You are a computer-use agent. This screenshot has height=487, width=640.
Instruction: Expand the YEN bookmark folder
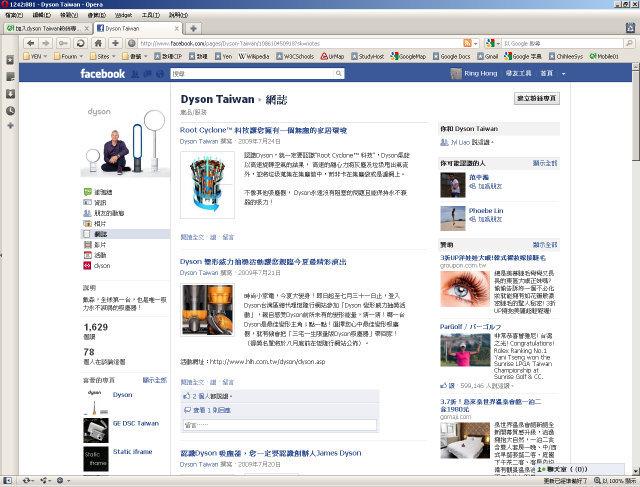[x=35, y=56]
